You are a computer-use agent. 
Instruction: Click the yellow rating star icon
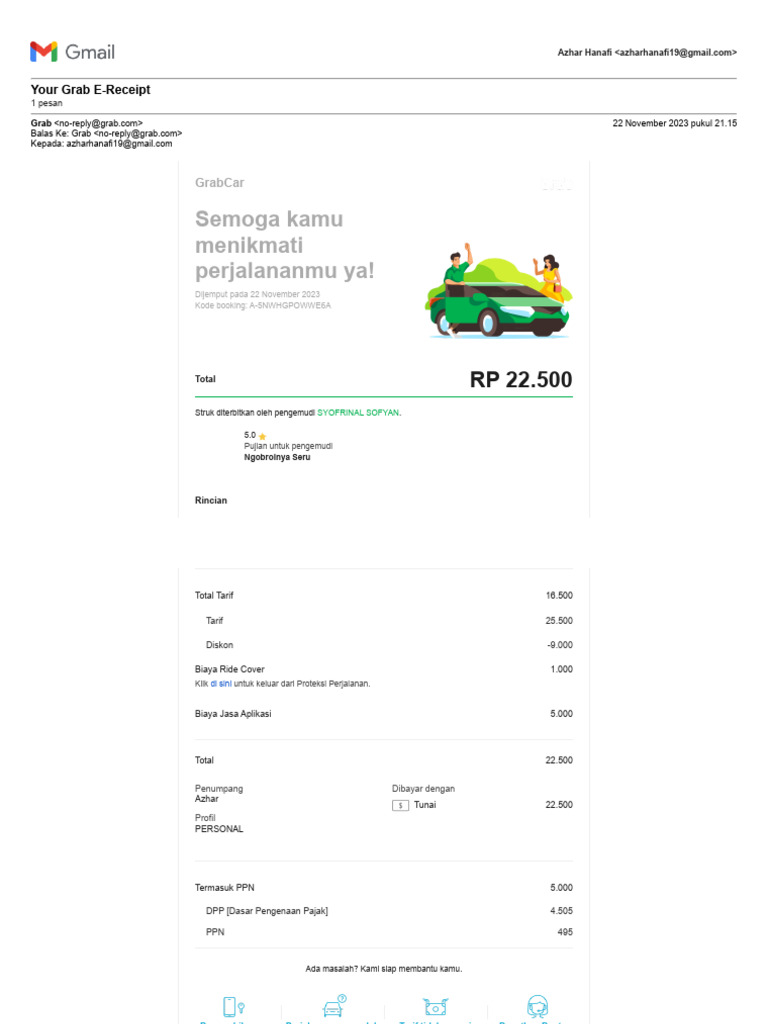click(x=262, y=436)
